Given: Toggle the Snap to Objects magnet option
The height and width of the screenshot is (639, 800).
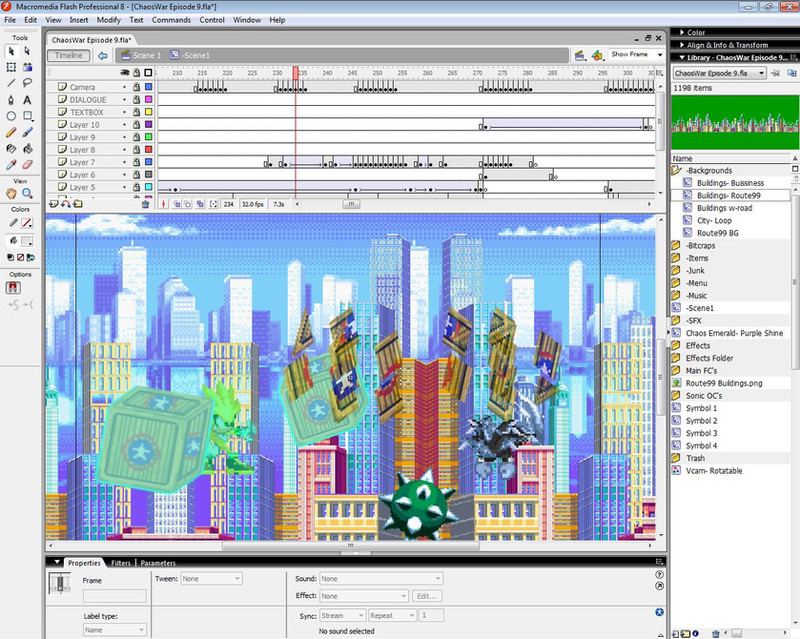Looking at the screenshot, I should 13,288.
